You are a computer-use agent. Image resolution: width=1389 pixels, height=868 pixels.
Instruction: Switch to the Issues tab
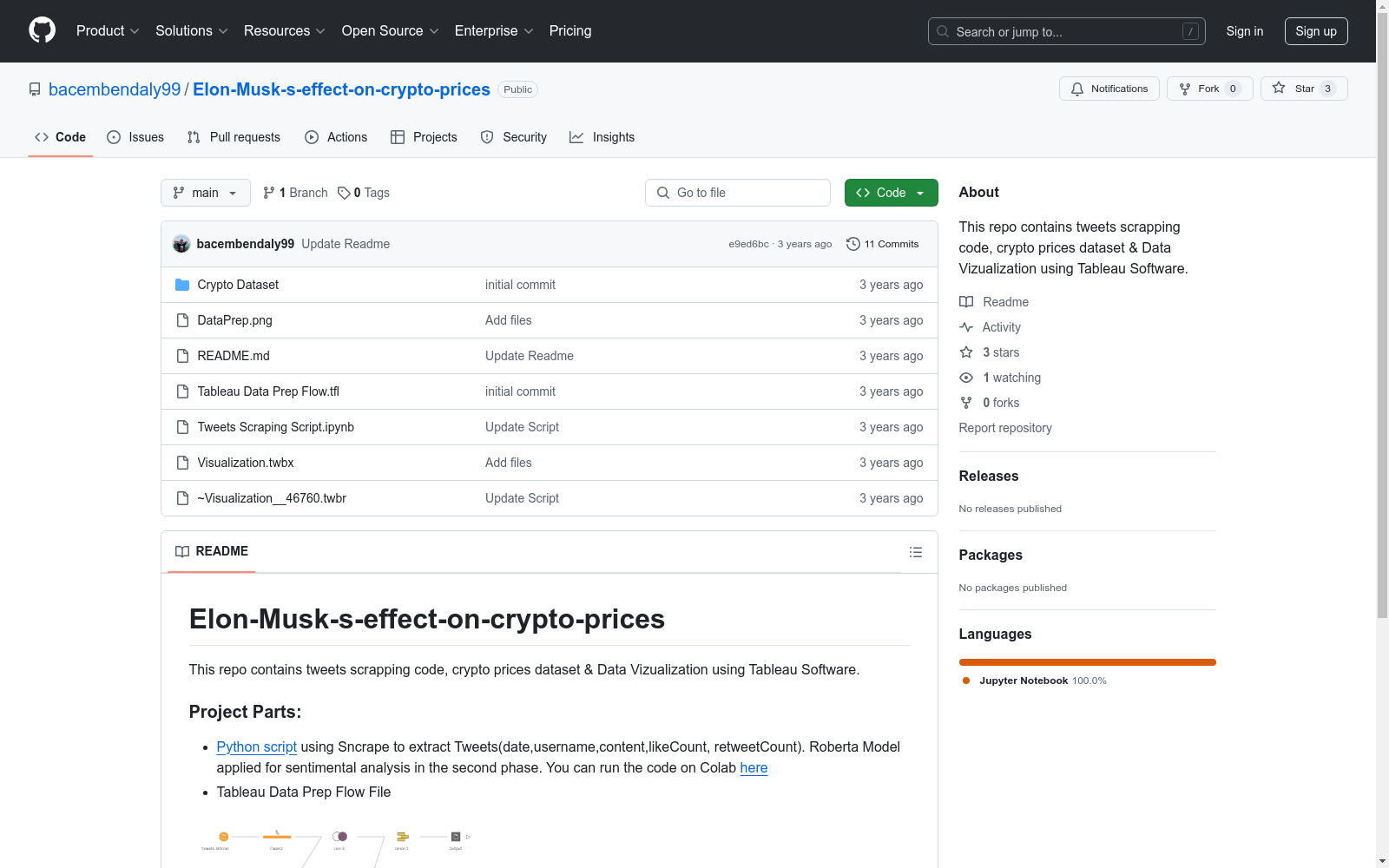(x=135, y=137)
